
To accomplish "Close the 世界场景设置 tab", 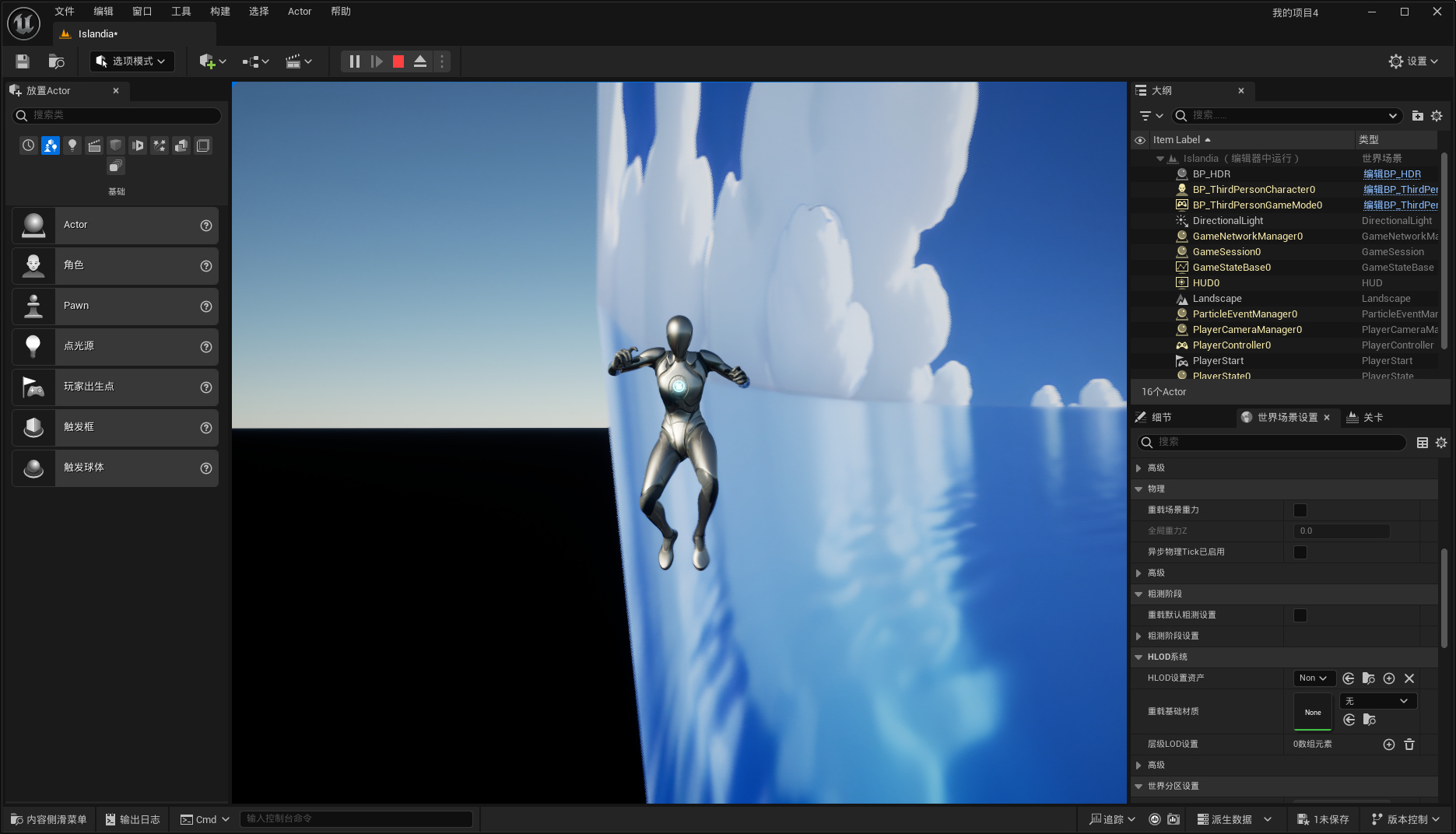I will pyautogui.click(x=1327, y=418).
